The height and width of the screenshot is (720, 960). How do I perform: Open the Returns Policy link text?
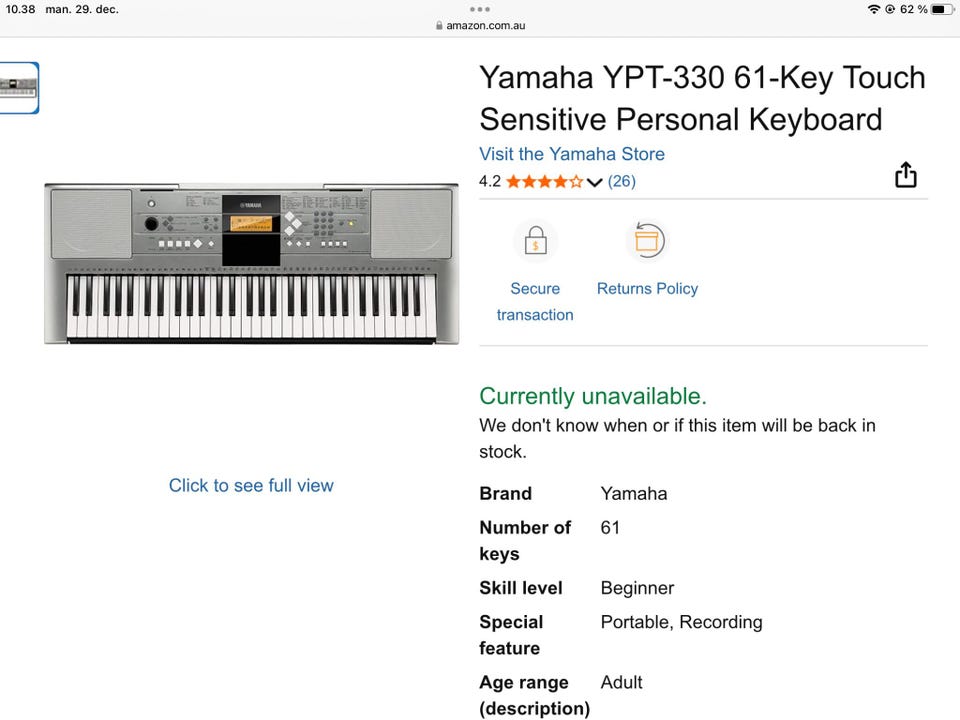pos(647,289)
